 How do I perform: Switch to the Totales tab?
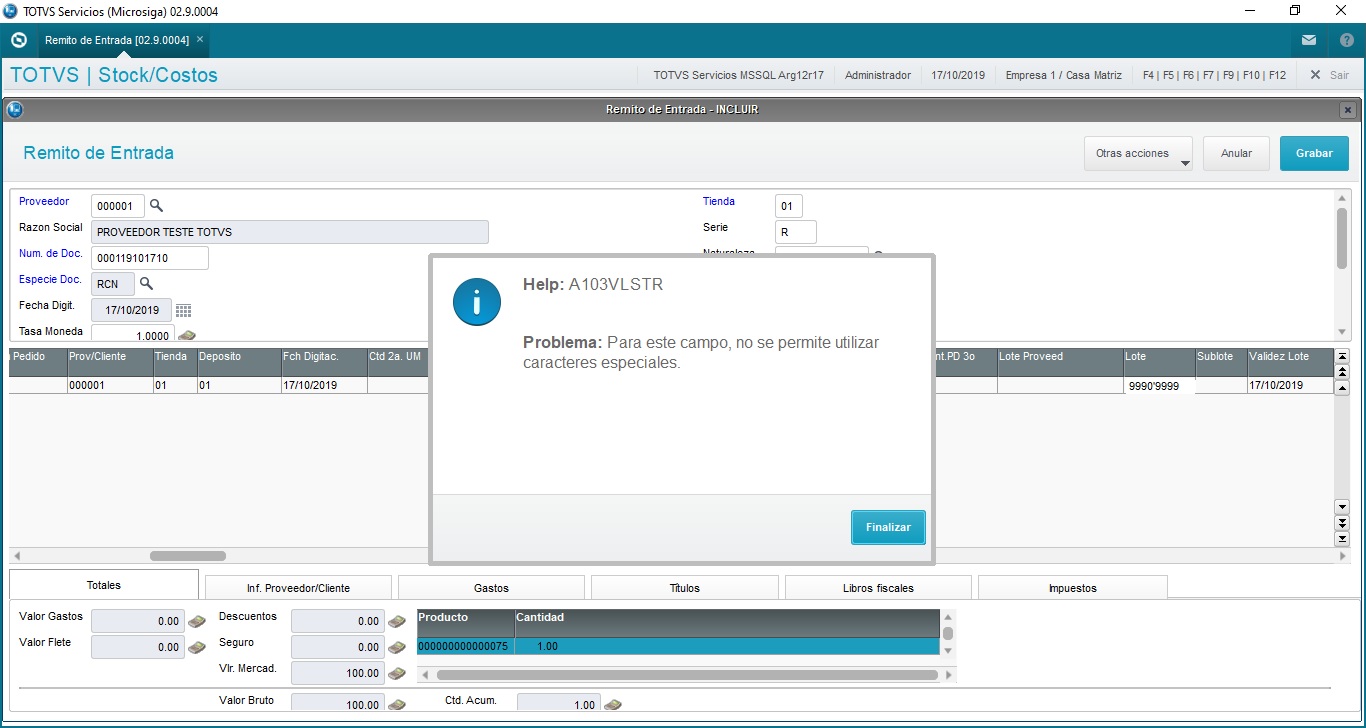tap(104, 585)
